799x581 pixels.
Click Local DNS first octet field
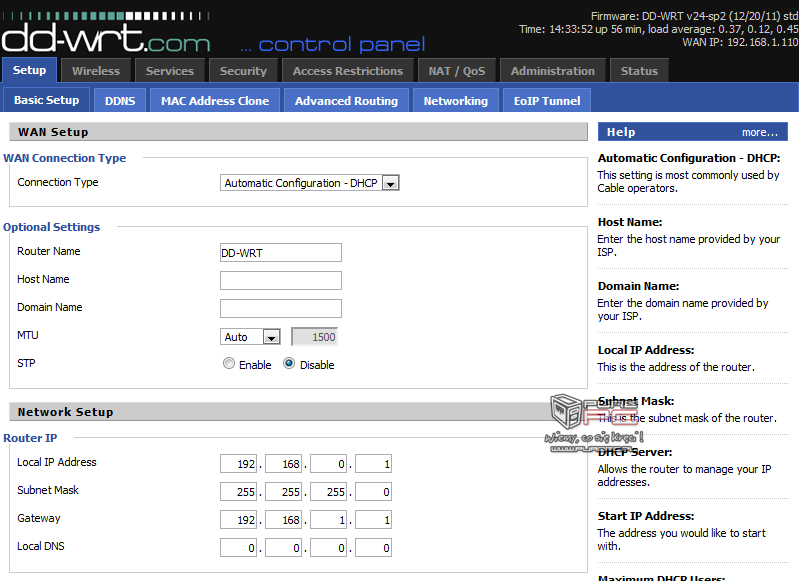pyautogui.click(x=238, y=548)
